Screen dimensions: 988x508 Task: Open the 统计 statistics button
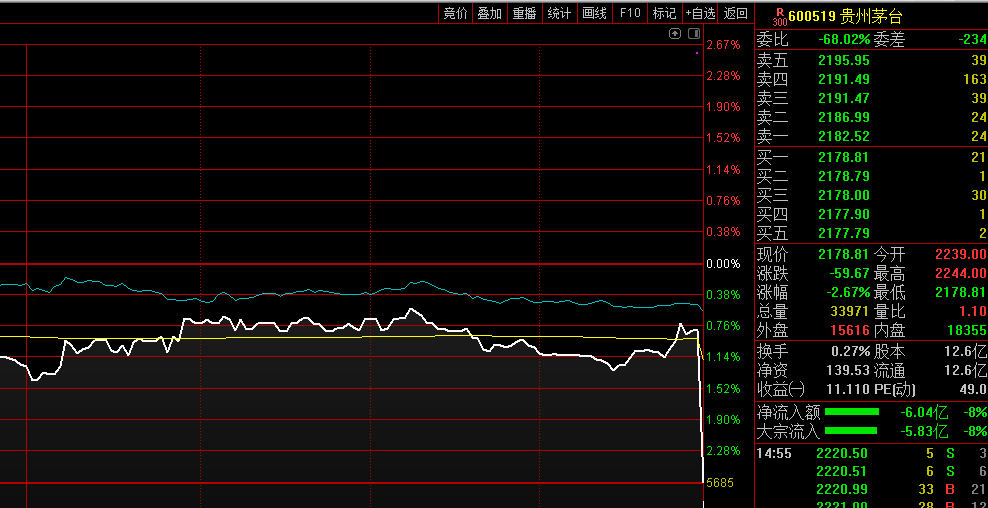coord(560,13)
